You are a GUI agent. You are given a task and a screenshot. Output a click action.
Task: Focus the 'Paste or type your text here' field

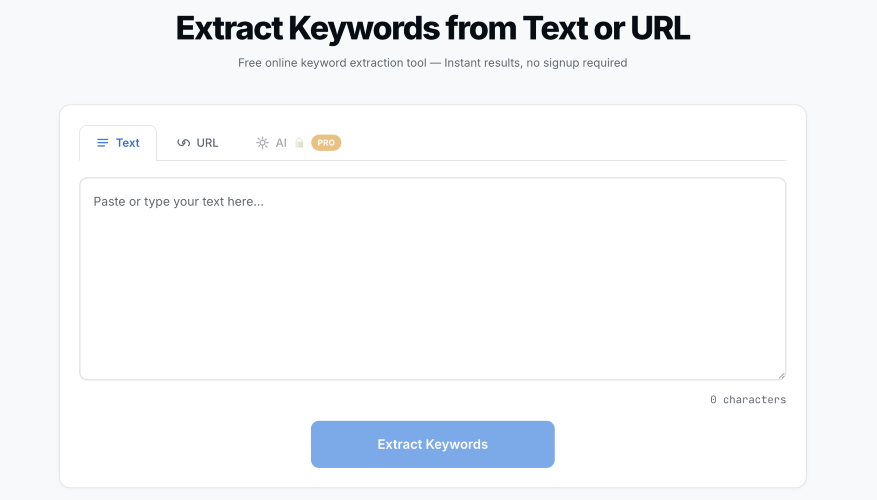[432, 279]
